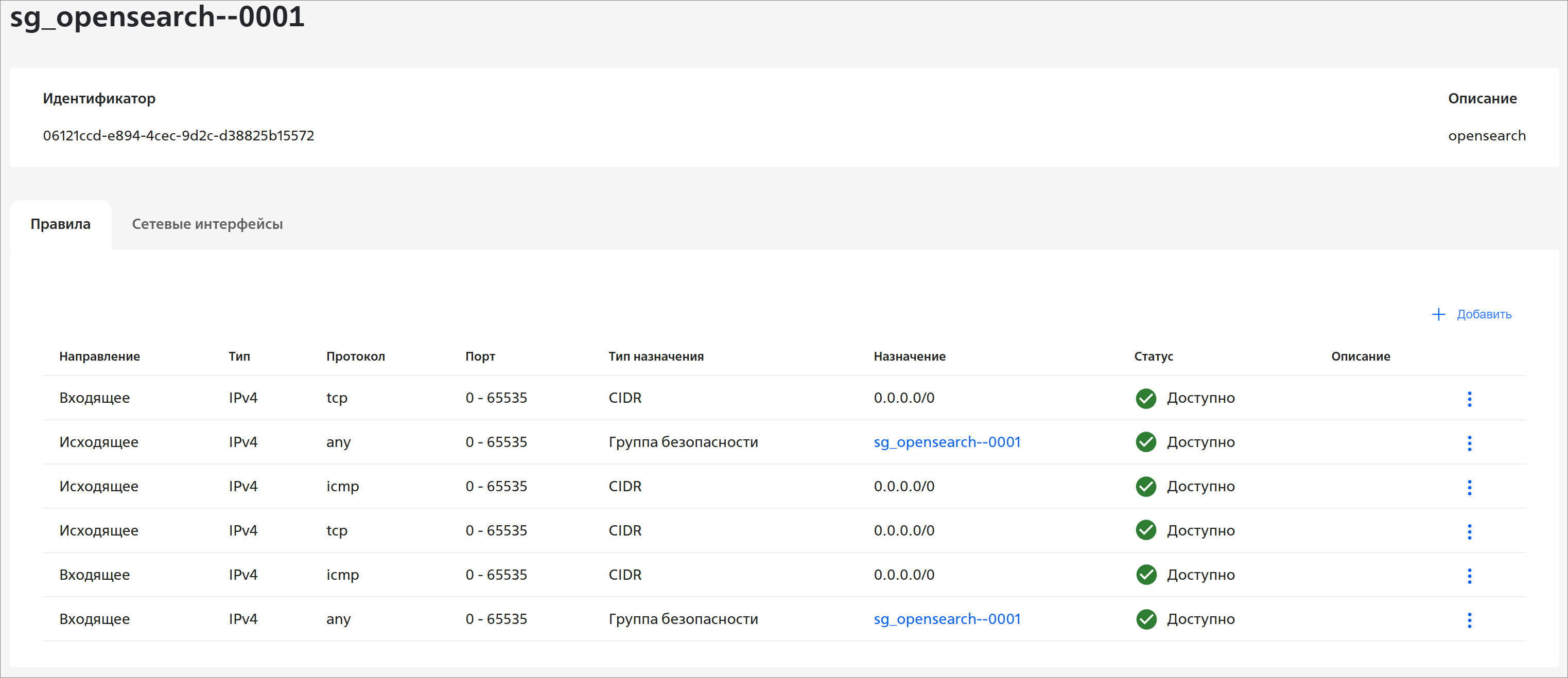Screen dimensions: 1568x678
Task: Click the Статус column header
Action: pyautogui.click(x=1153, y=356)
